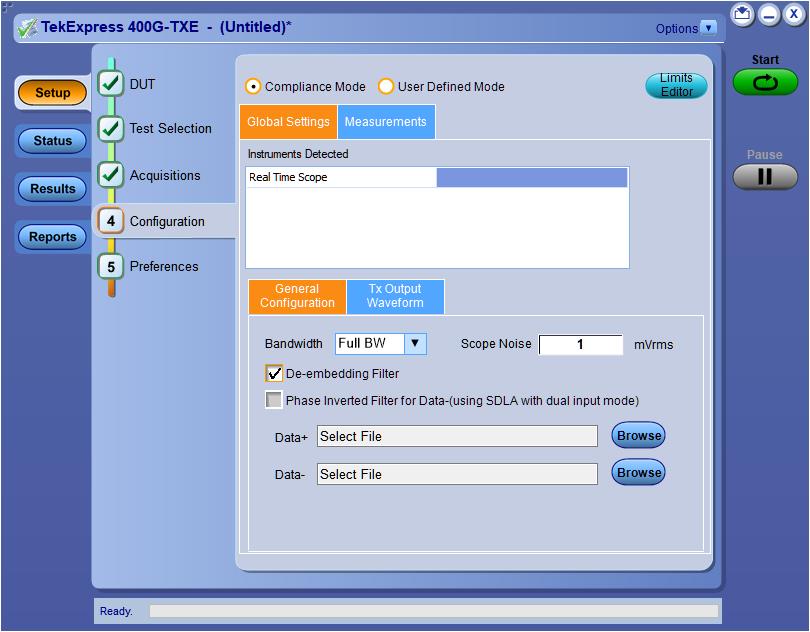Screen dimensions: 810x632
Task: Click the TekExpress application logo icon
Action: (x=26, y=28)
